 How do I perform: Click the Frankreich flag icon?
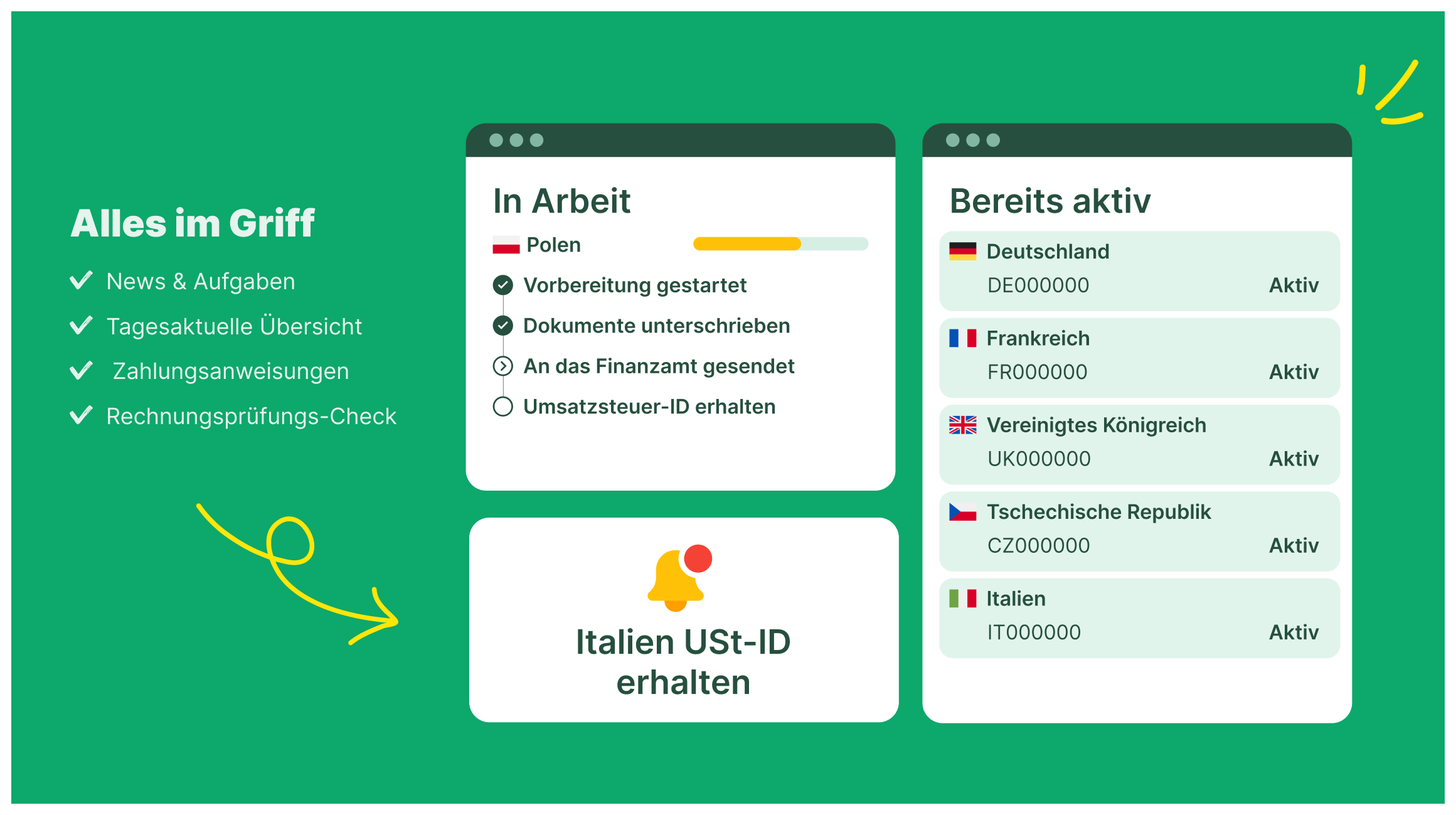click(962, 338)
